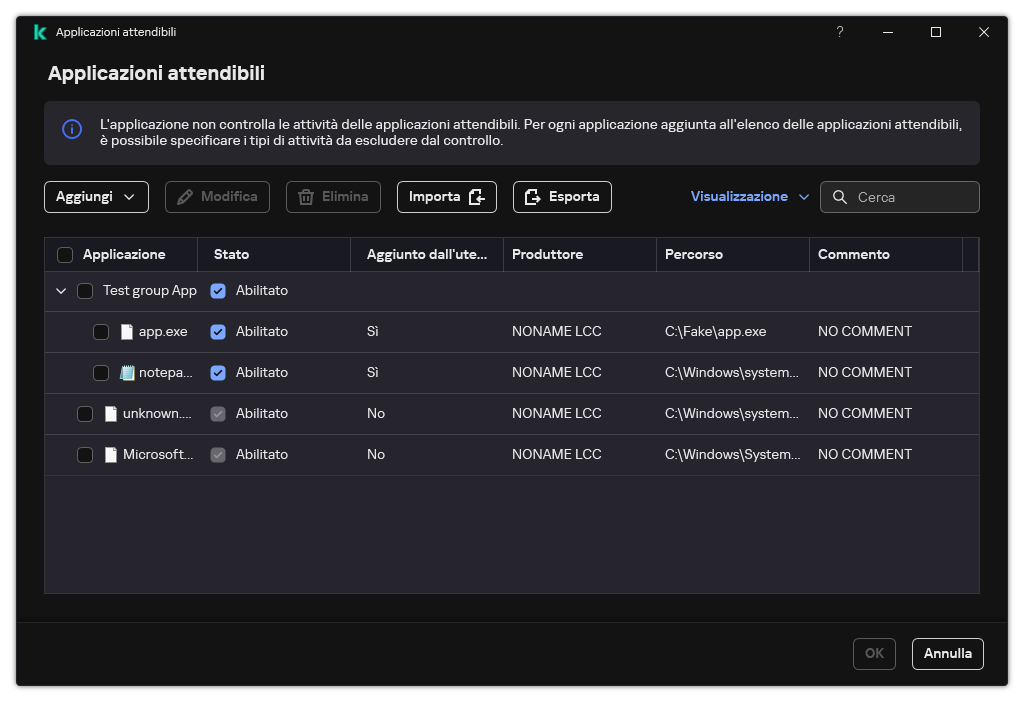Disable the Abilitato toggle for the notepad entry
This screenshot has height=702, width=1024.
[x=218, y=372]
